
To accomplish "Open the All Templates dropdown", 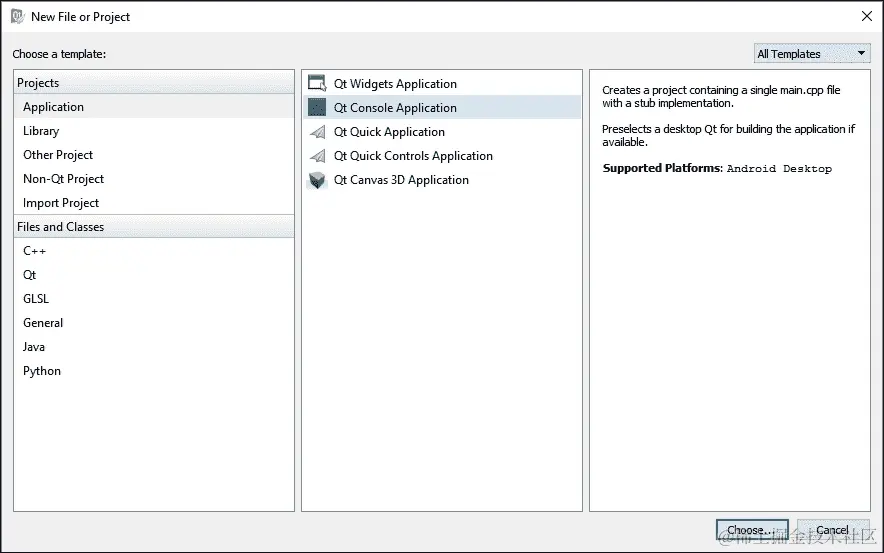I will 812,54.
